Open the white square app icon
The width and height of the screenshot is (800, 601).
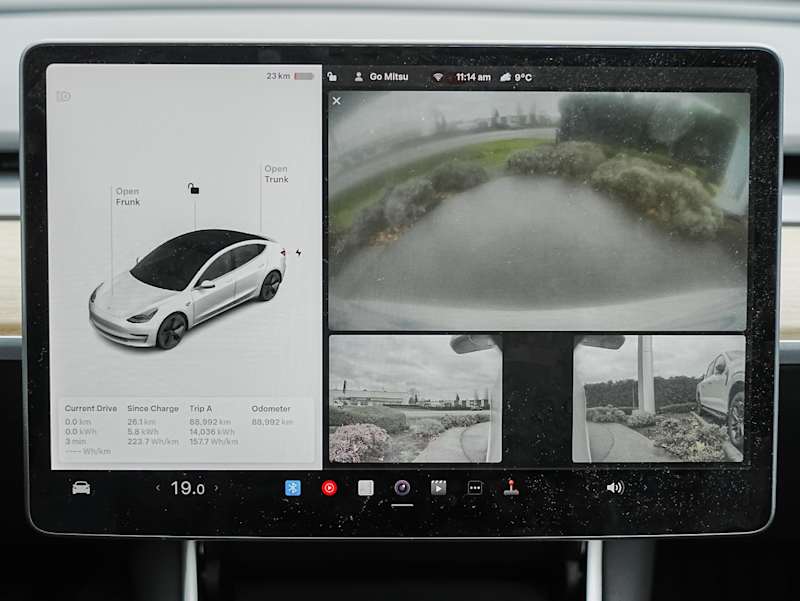pyautogui.click(x=366, y=488)
